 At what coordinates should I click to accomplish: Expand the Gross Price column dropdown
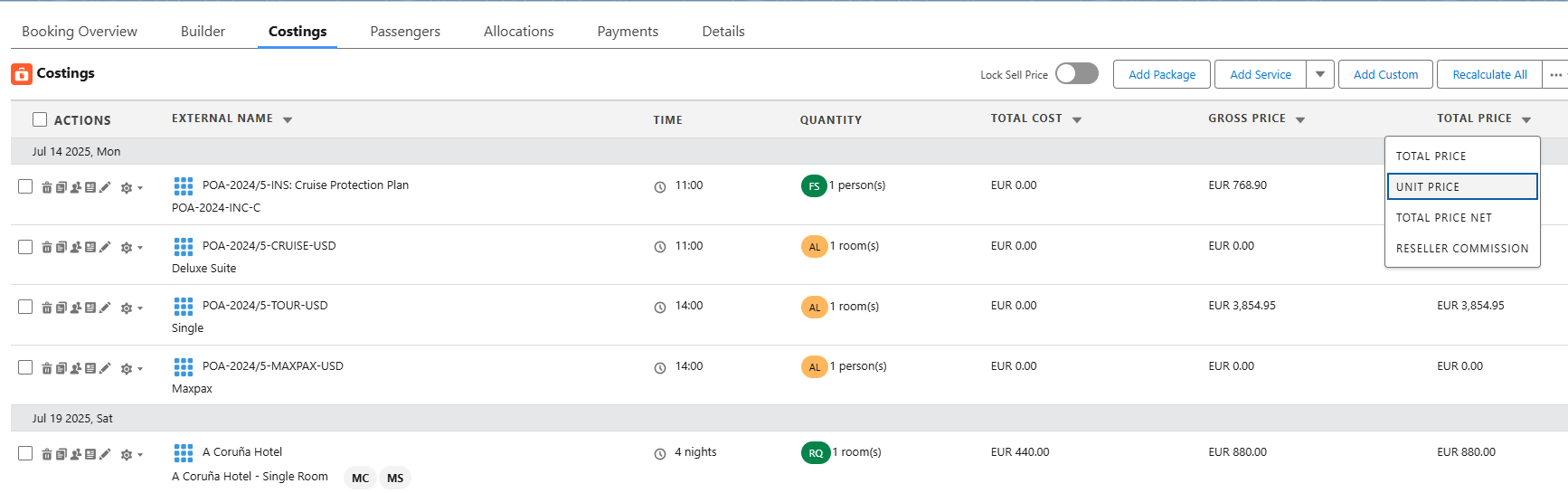click(x=1300, y=119)
